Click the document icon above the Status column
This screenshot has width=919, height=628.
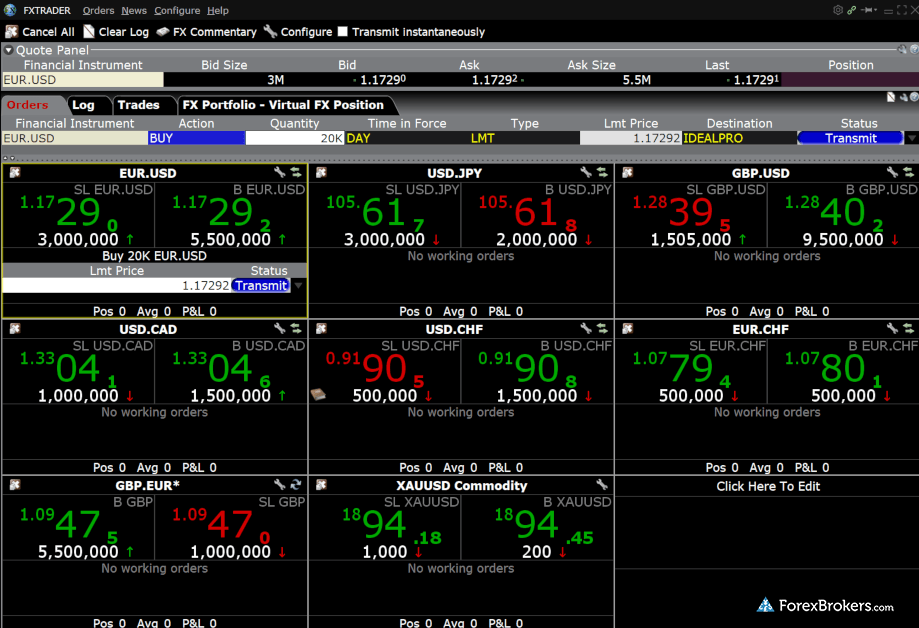pos(891,97)
